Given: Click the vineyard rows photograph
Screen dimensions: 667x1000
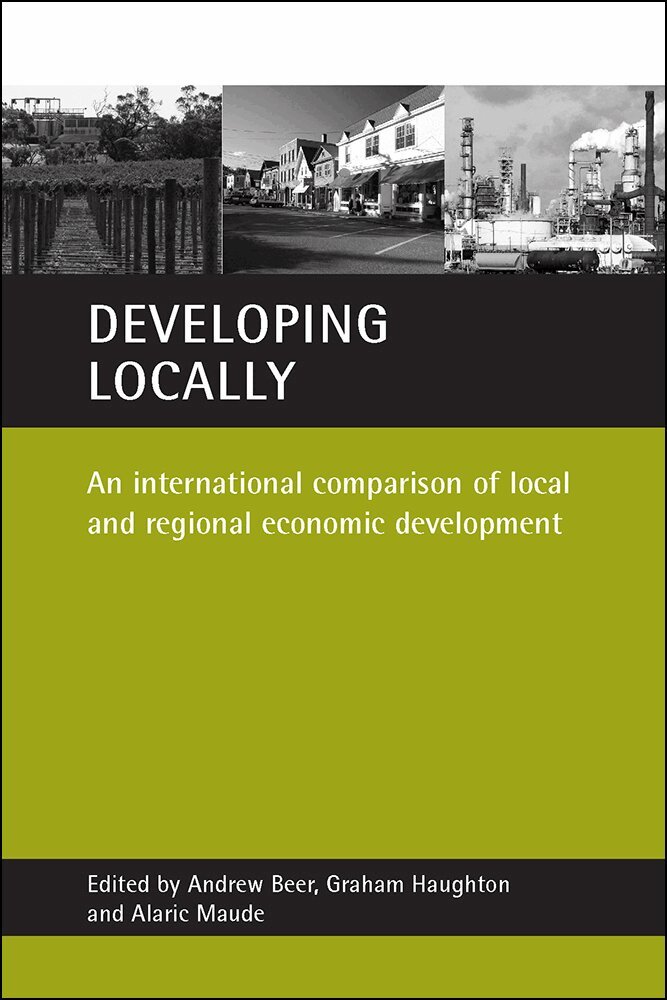Looking at the screenshot, I should [112, 179].
